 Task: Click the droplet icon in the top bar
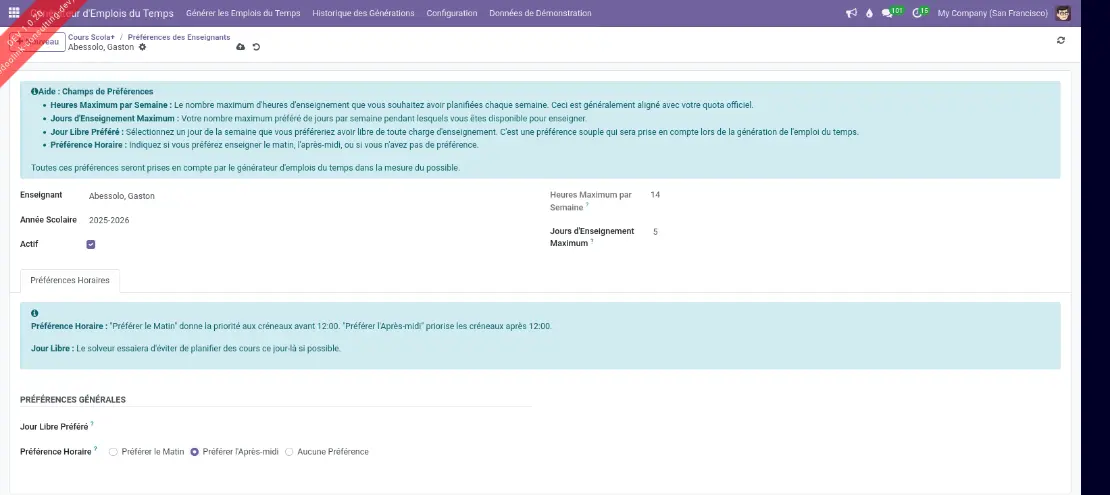(869, 13)
